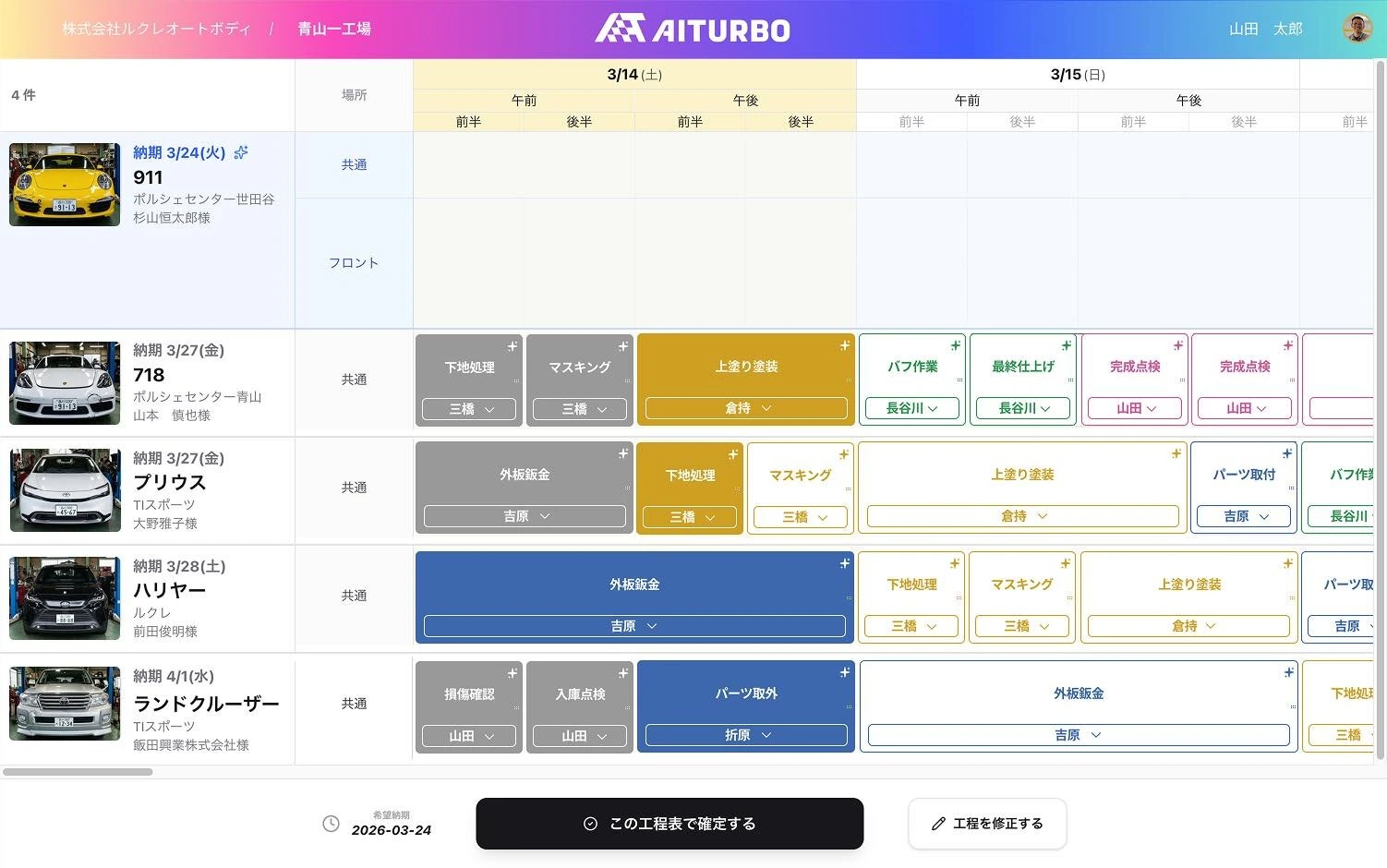Click the plus icon on プリウス 下地処理 card
Image resolution: width=1387 pixels, height=868 pixels.
(x=733, y=454)
